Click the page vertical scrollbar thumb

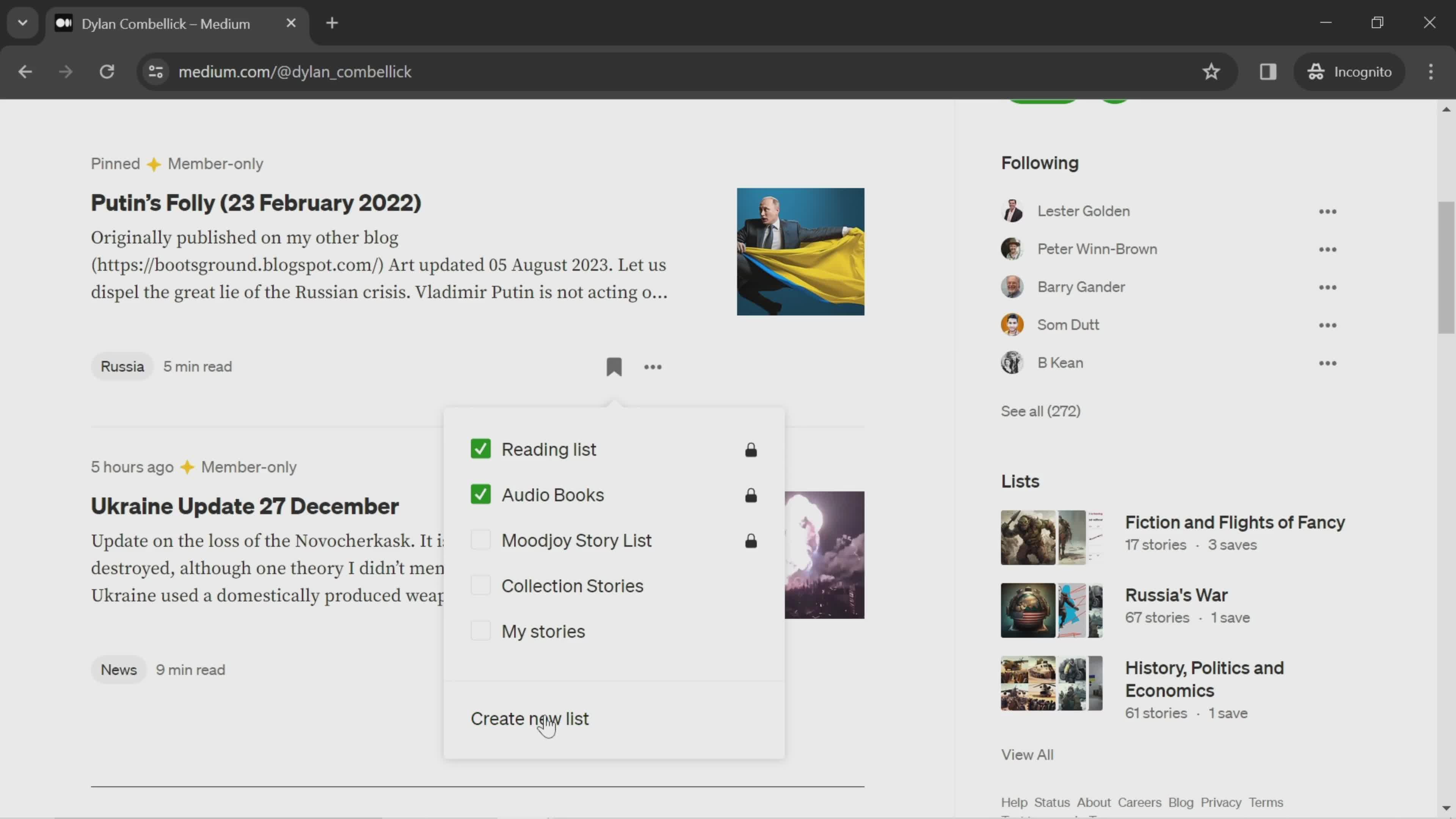pyautogui.click(x=1446, y=267)
